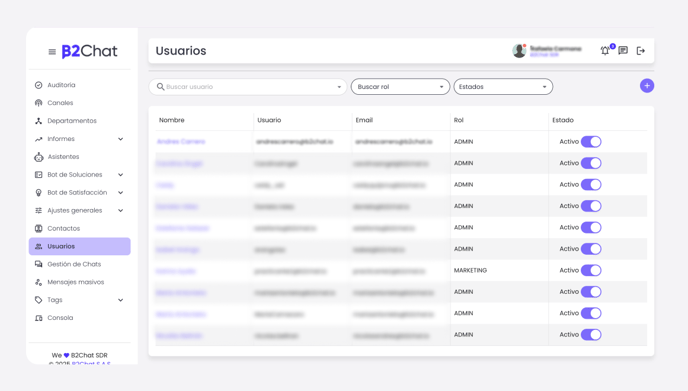The image size is (688, 391).
Task: Toggle Activo switch in third table row
Action: pyautogui.click(x=591, y=185)
